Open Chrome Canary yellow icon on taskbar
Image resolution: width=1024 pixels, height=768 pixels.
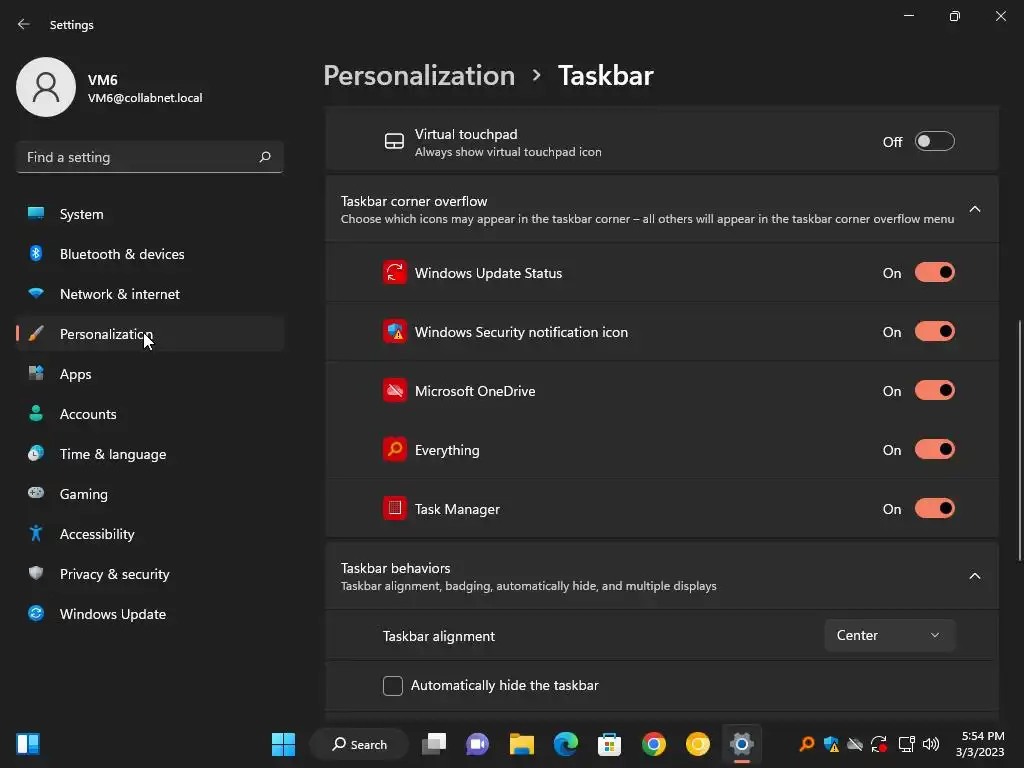[x=697, y=744]
